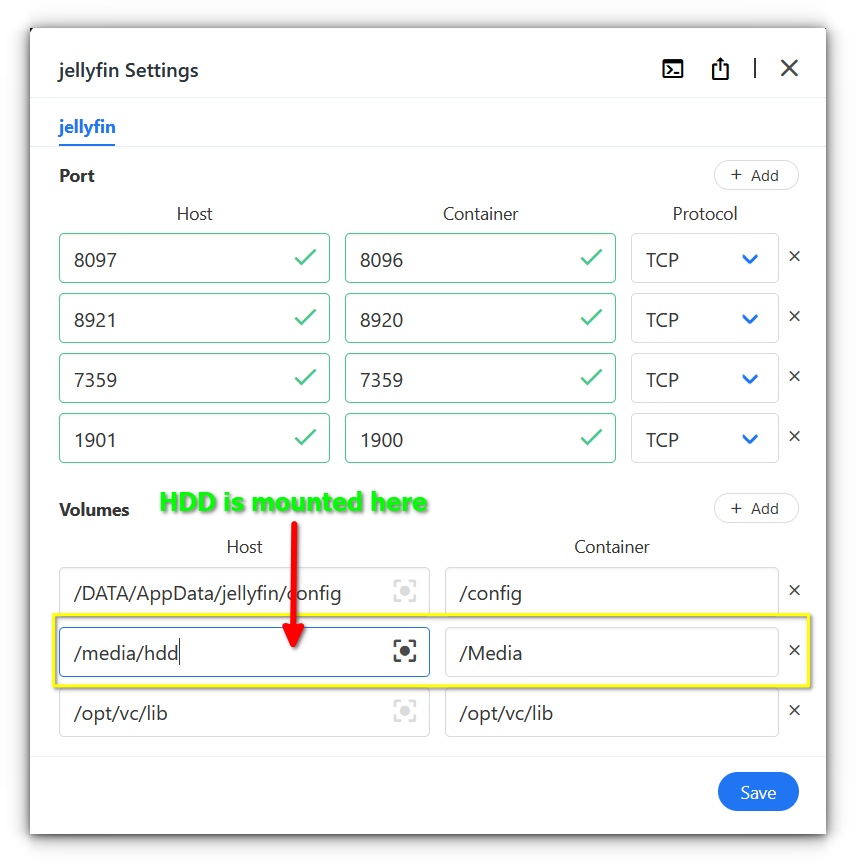Click the share/export settings icon

pos(720,68)
